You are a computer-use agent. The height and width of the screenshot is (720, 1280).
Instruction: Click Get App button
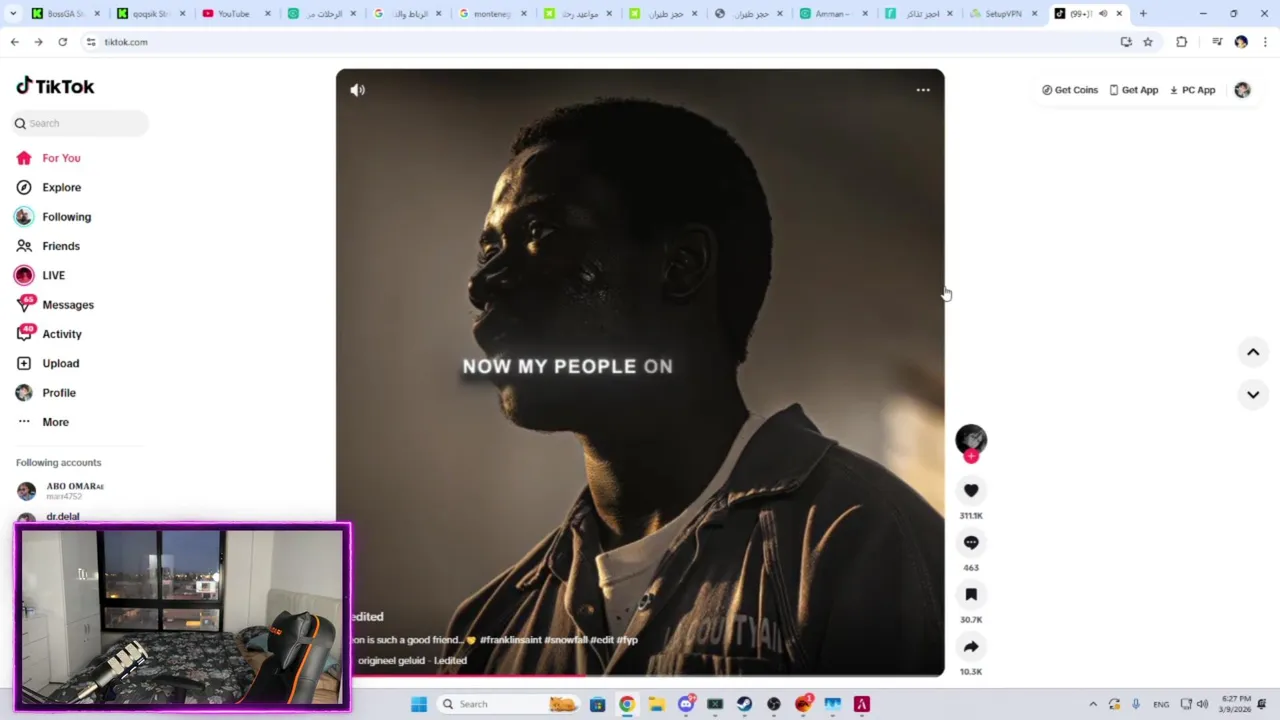pyautogui.click(x=1134, y=90)
